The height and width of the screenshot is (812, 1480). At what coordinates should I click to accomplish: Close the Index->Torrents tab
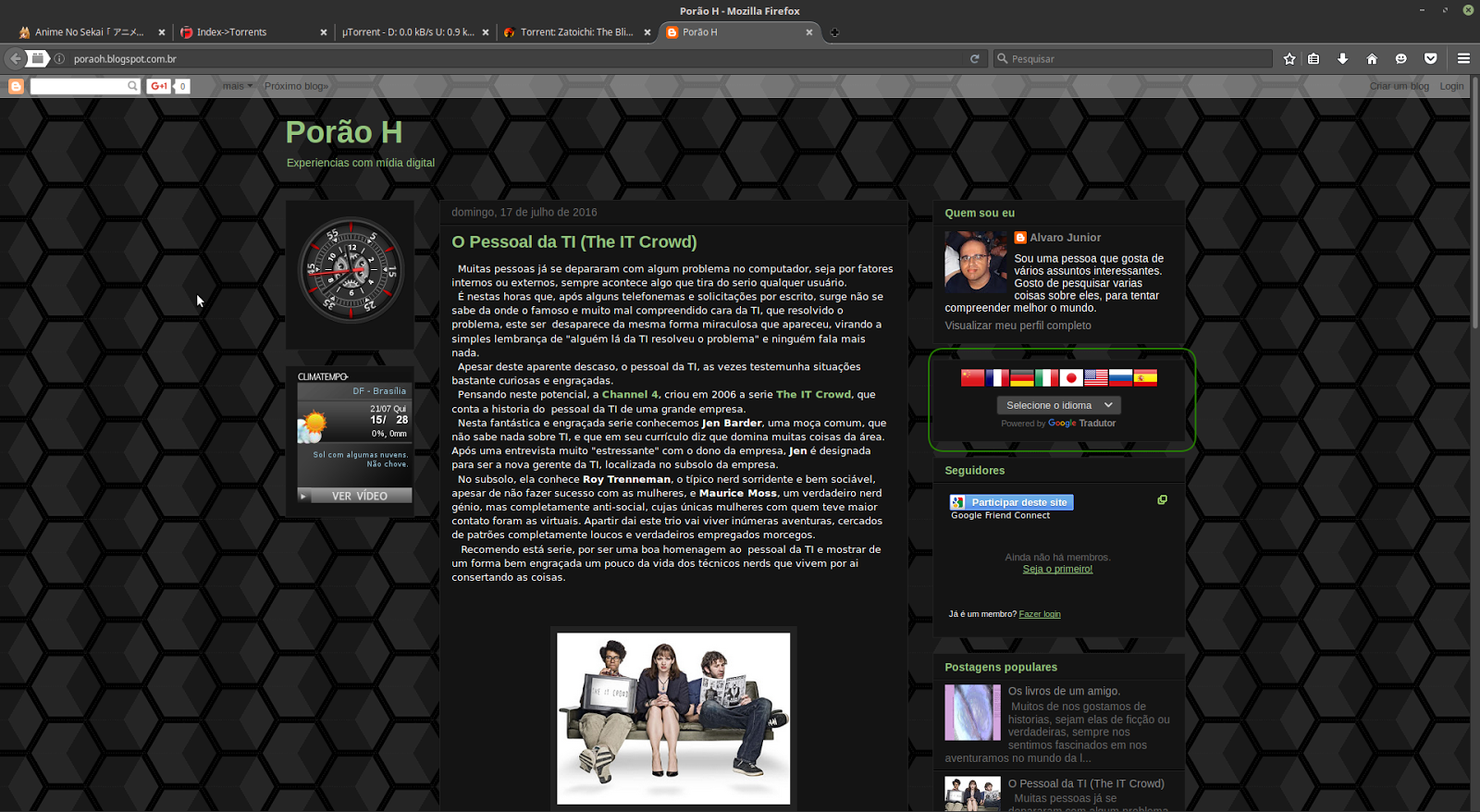(x=324, y=32)
